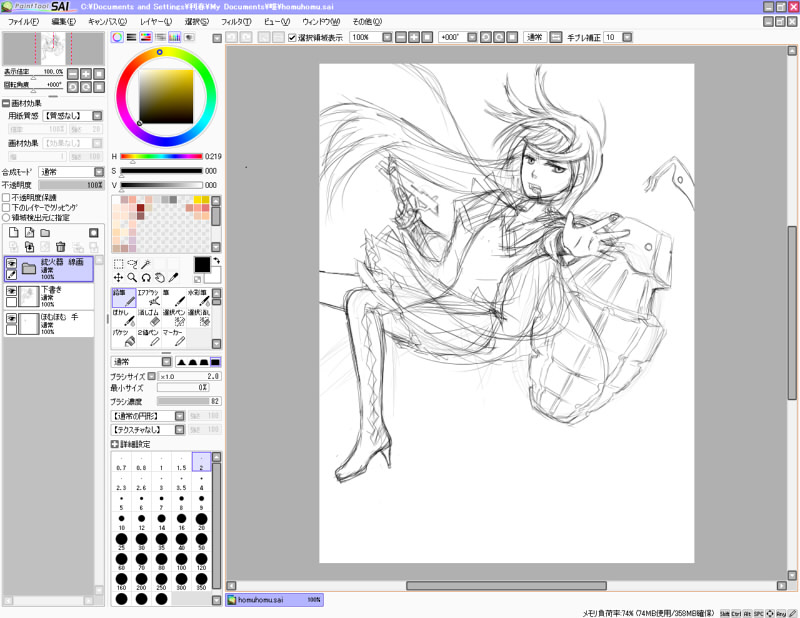Select the 2値ペン (binary pen) tool
This screenshot has width=800, height=618.
[149, 338]
